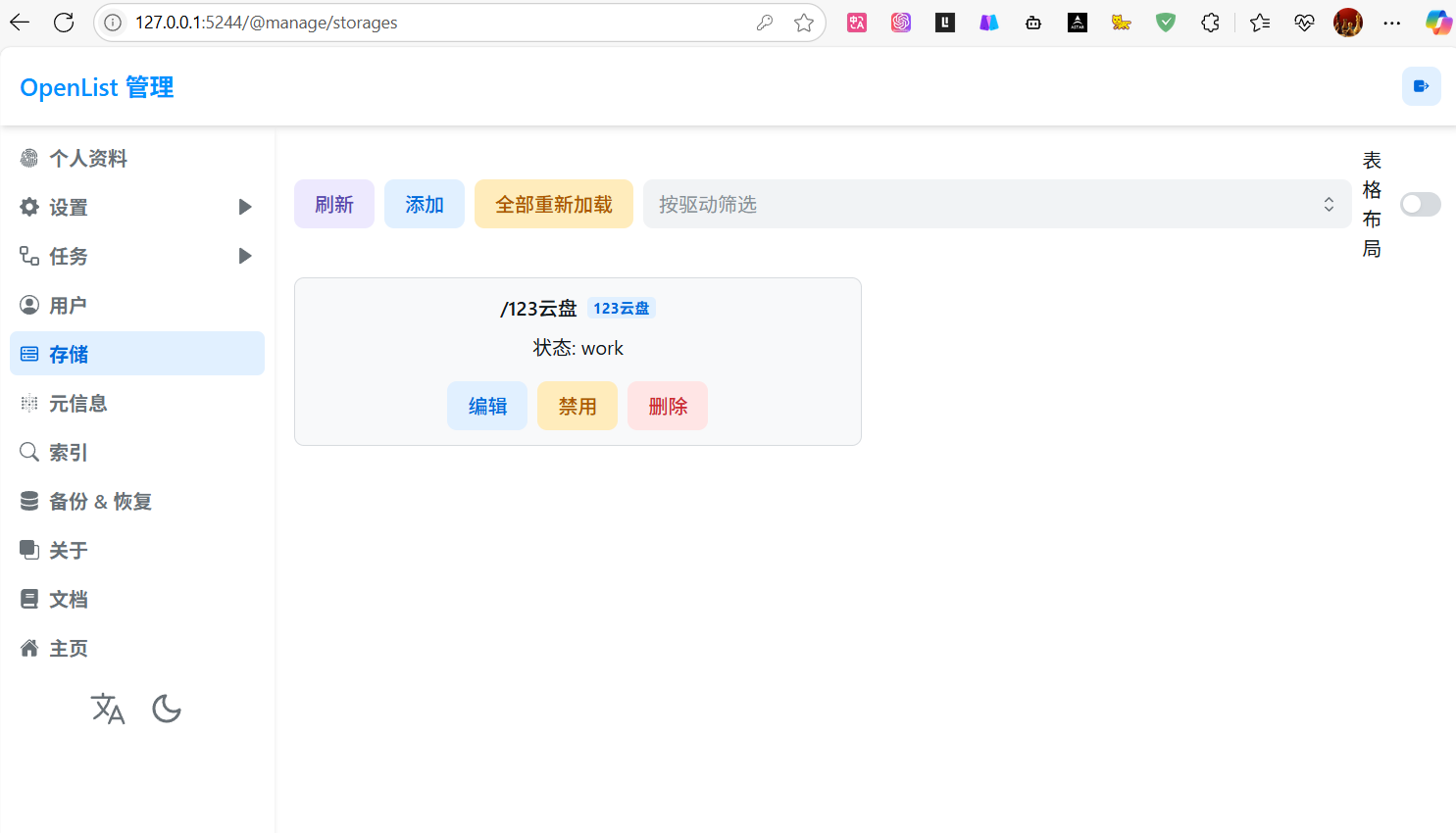Click the 添加 button
This screenshot has width=1456, height=833.
425,204
